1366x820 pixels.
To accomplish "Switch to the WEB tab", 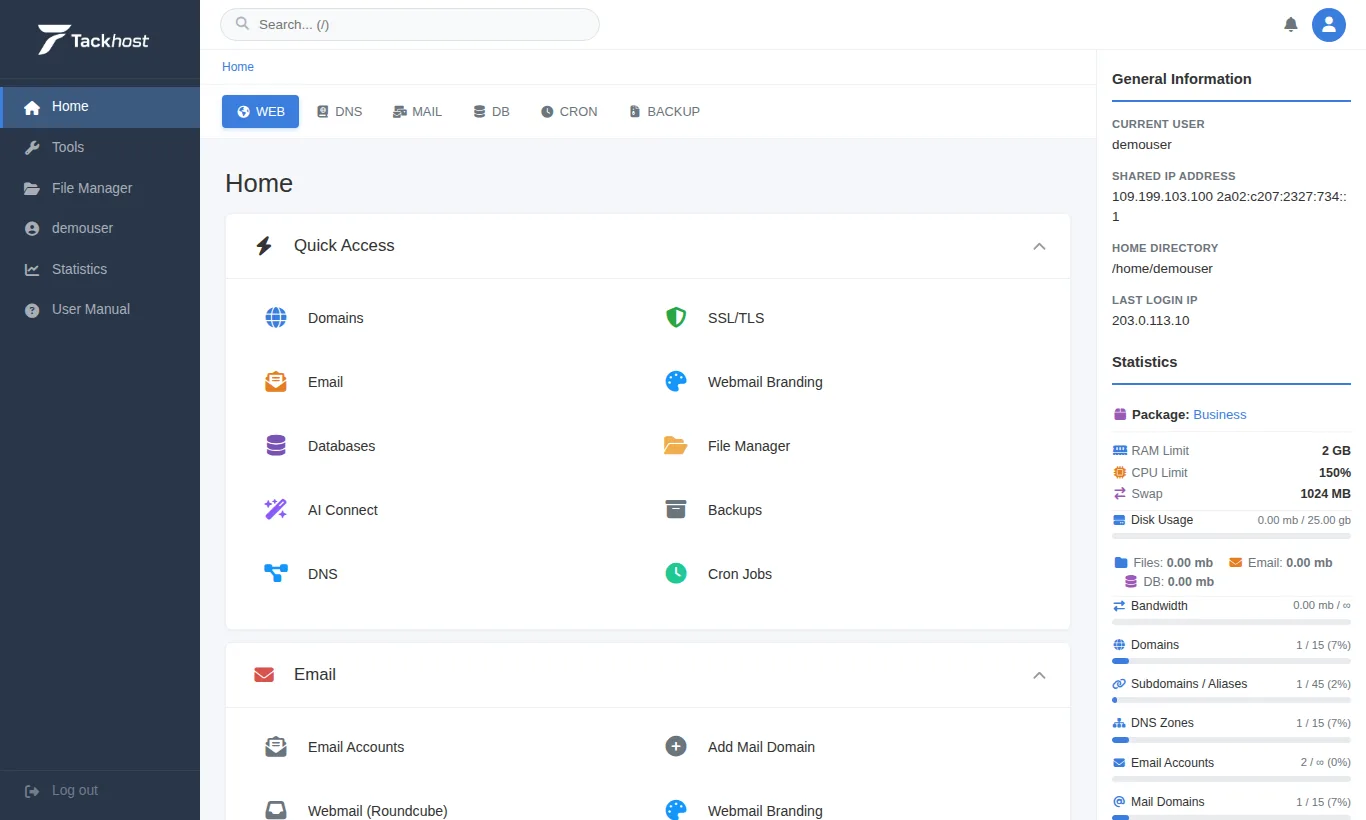I will [260, 112].
